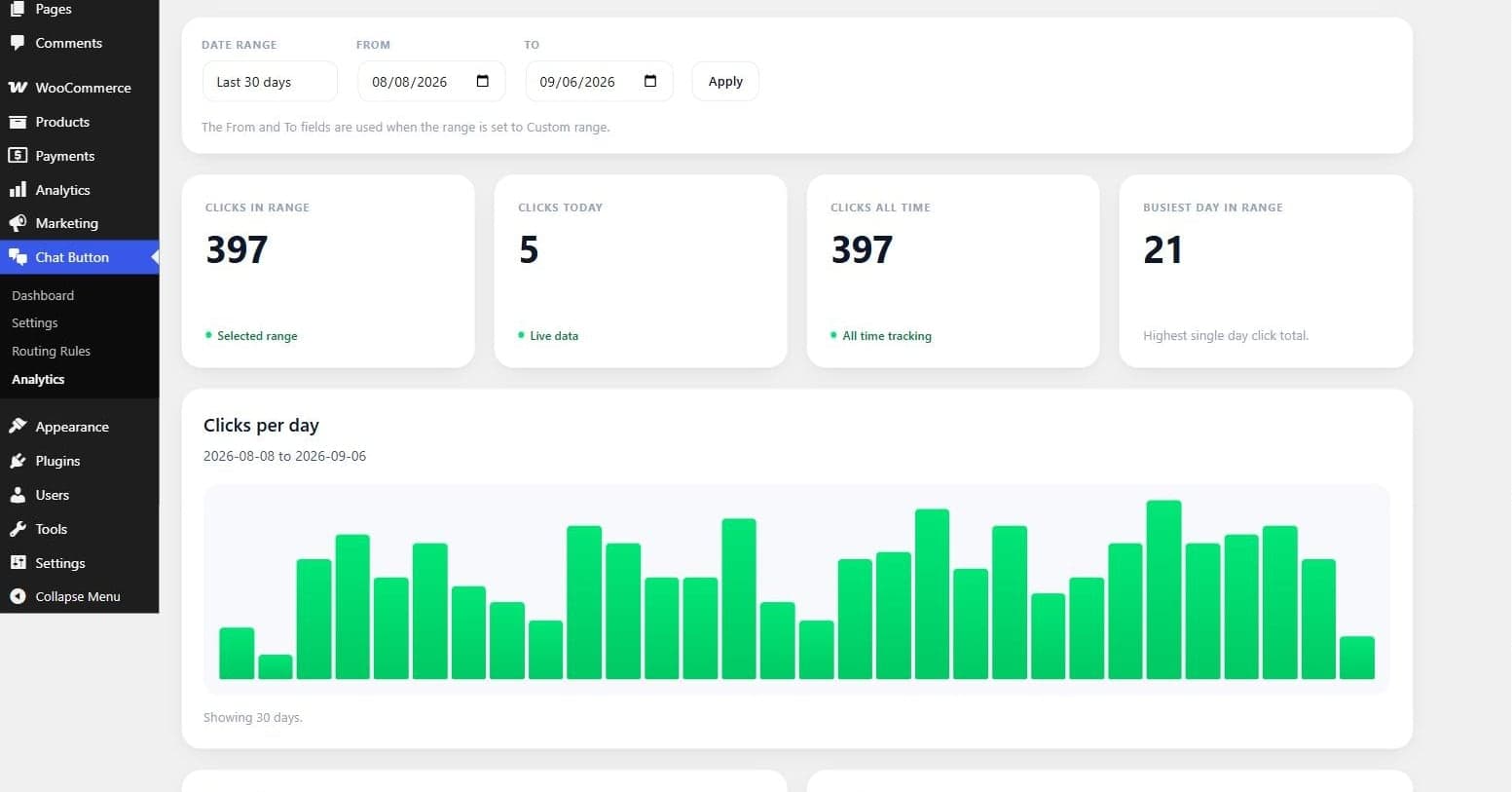Select the bold Analytics submenu item
1512x792 pixels.
click(x=38, y=379)
